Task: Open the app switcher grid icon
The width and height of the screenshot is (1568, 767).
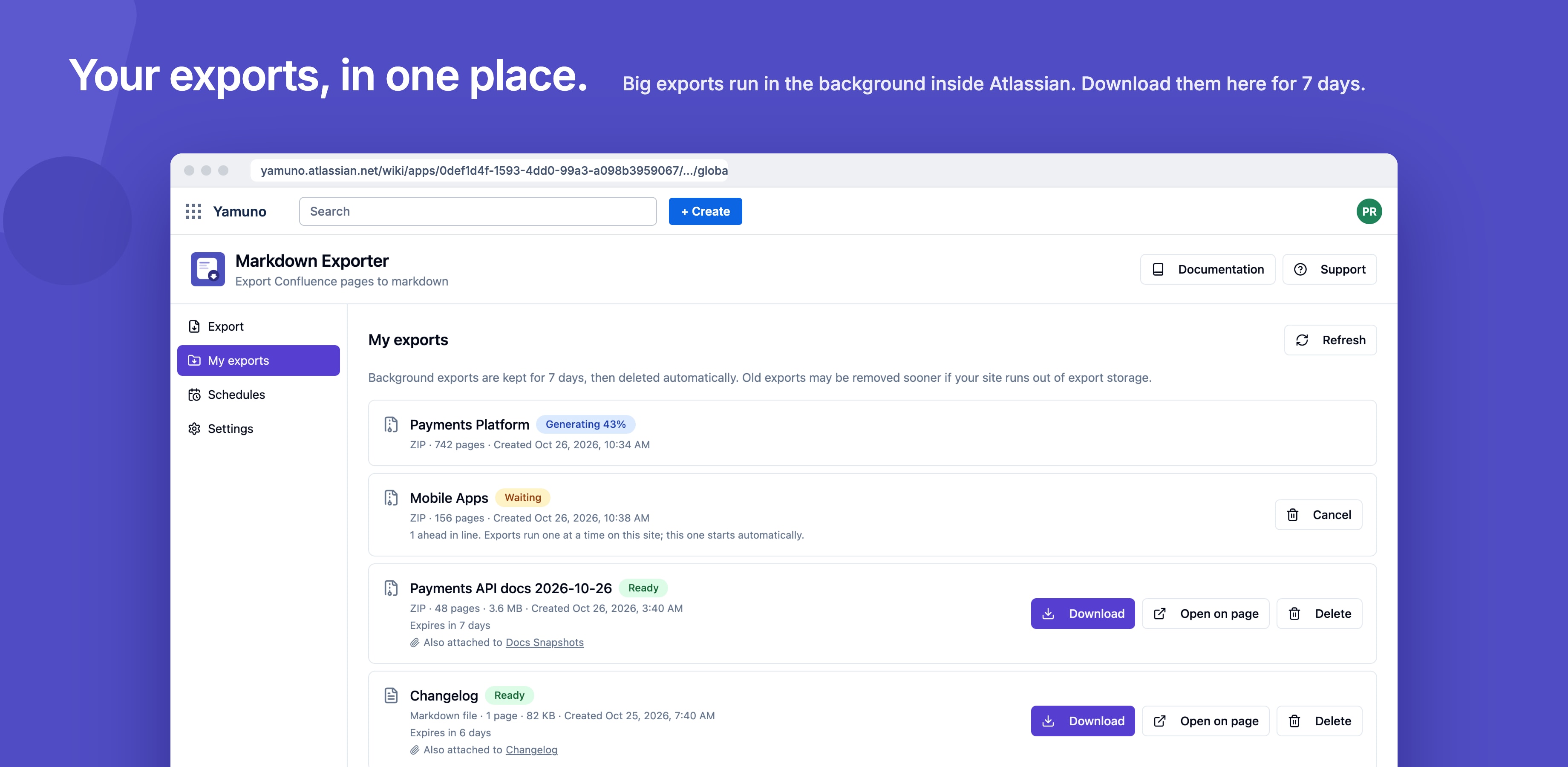Action: [x=193, y=211]
